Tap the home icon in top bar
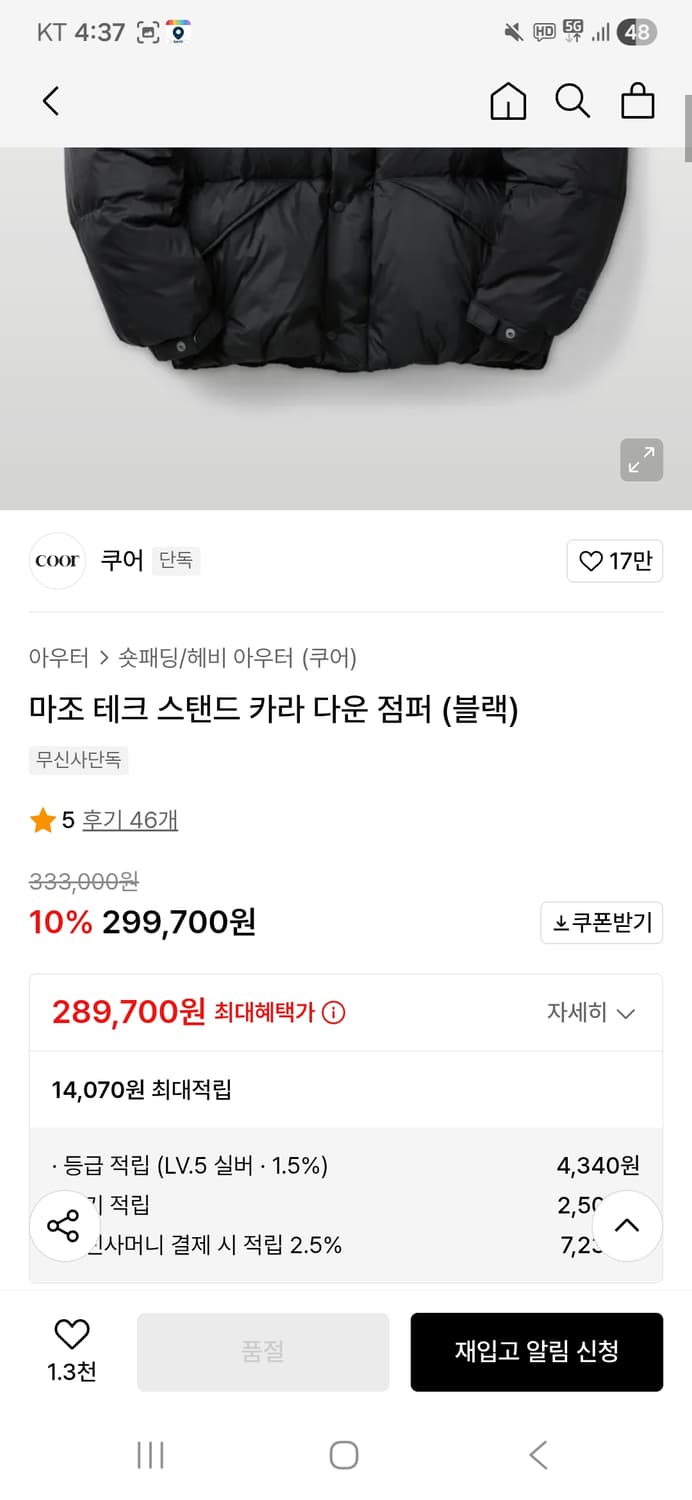The image size is (692, 1500). 507,101
